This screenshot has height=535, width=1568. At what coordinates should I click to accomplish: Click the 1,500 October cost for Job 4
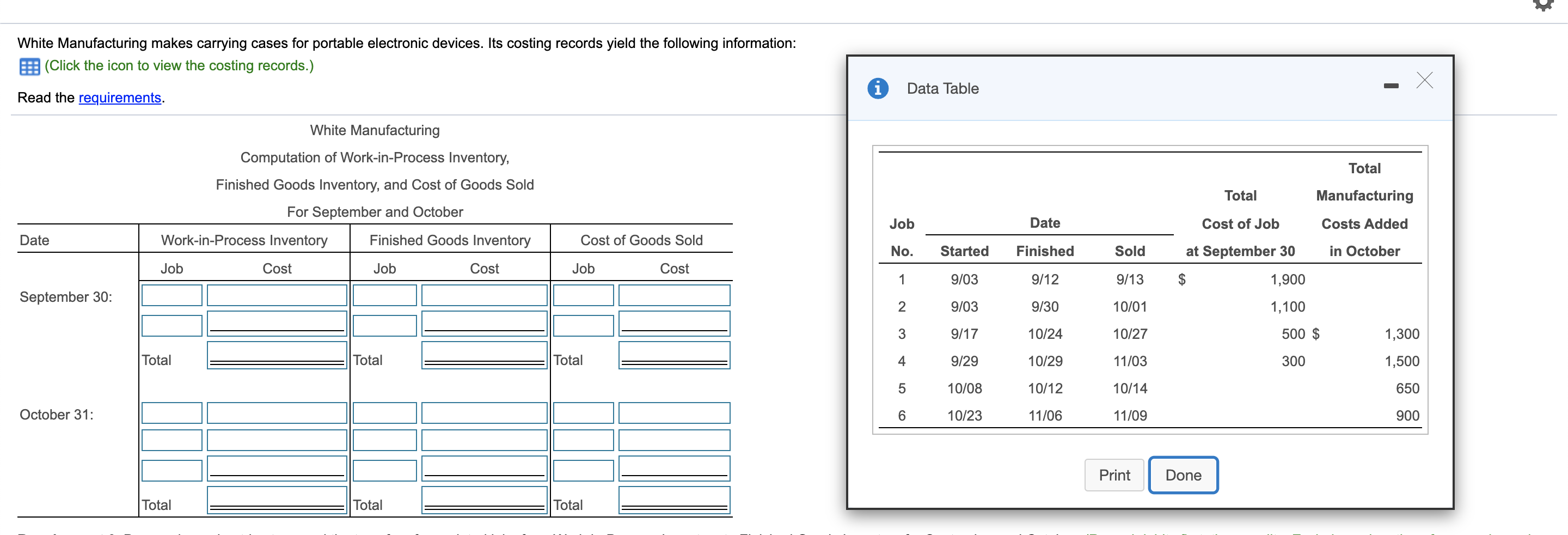[x=1402, y=361]
